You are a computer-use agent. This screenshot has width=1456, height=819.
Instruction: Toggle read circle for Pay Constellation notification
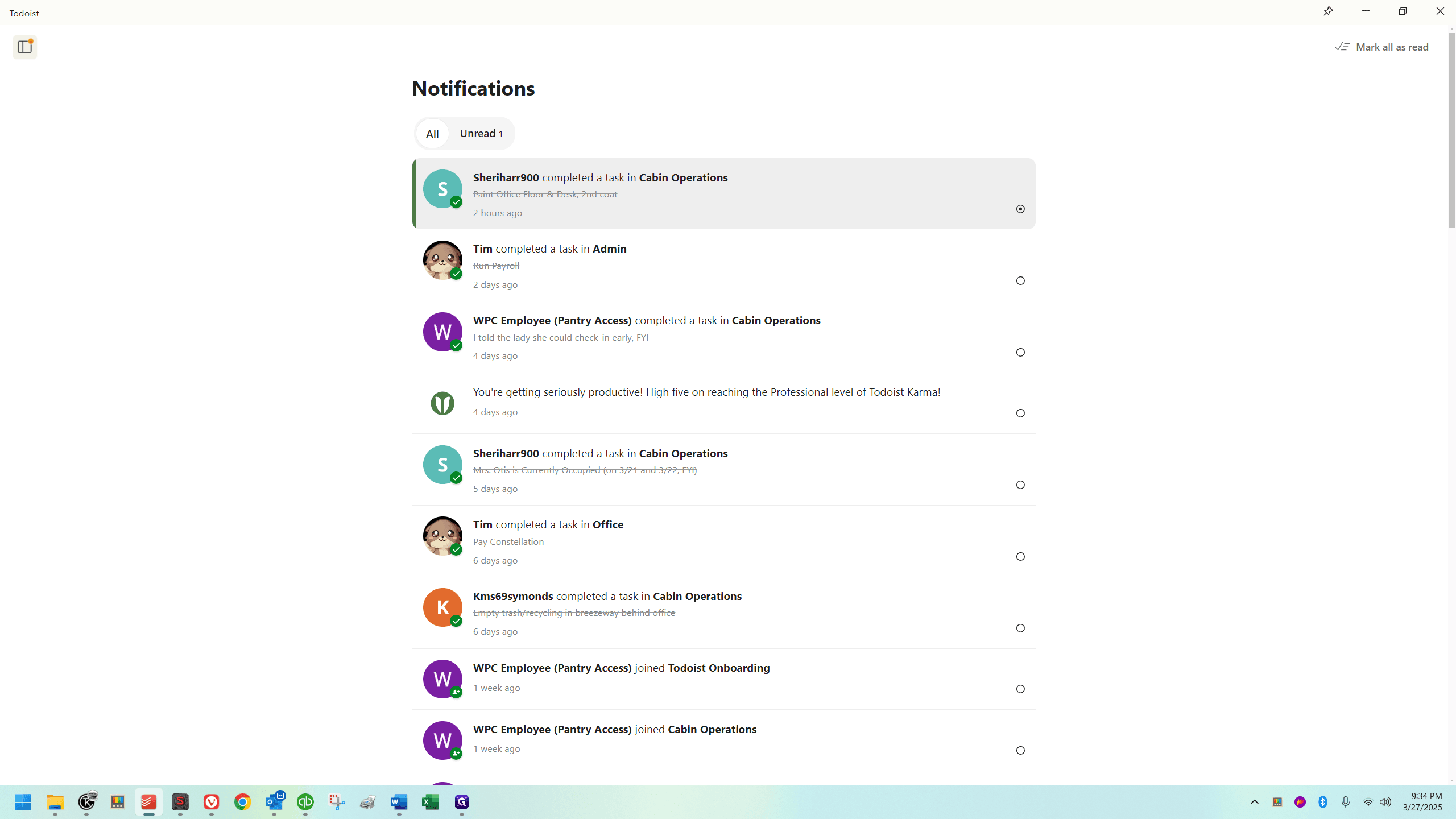(x=1020, y=557)
